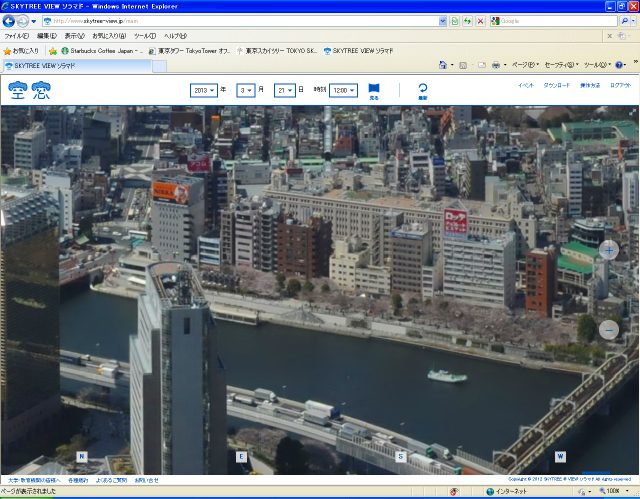Click the blue flag view icon

click(374, 88)
